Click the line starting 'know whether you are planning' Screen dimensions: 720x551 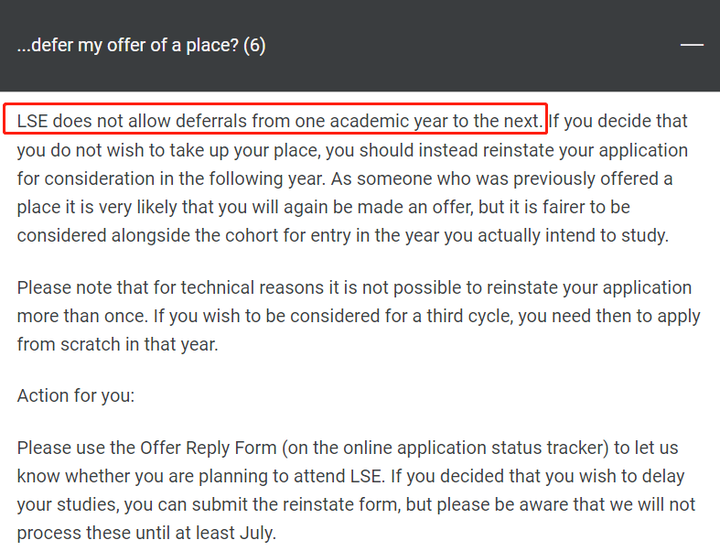point(351,477)
